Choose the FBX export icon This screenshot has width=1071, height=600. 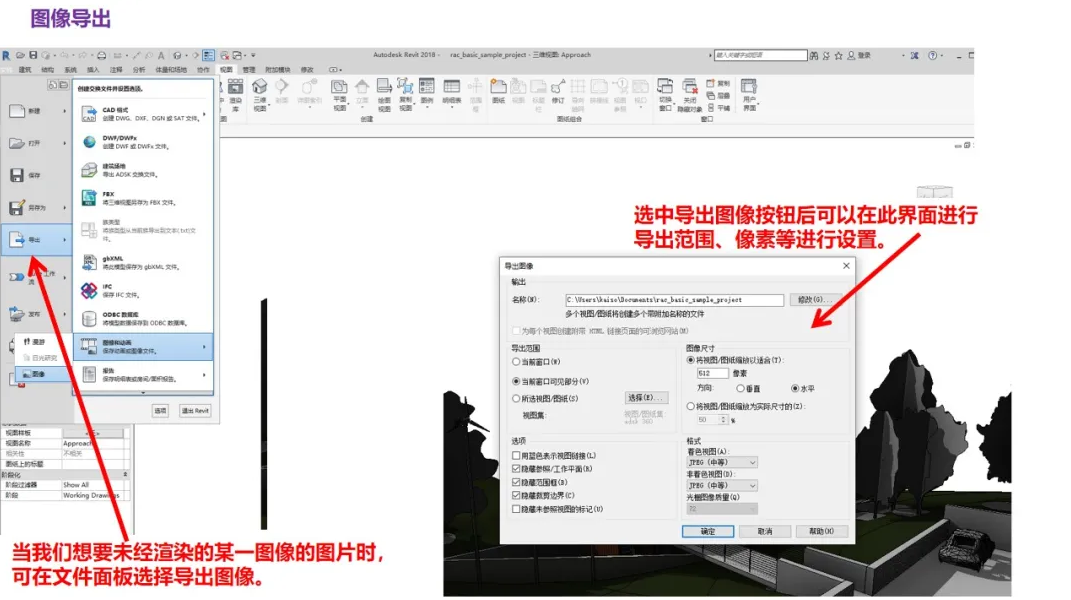point(87,197)
